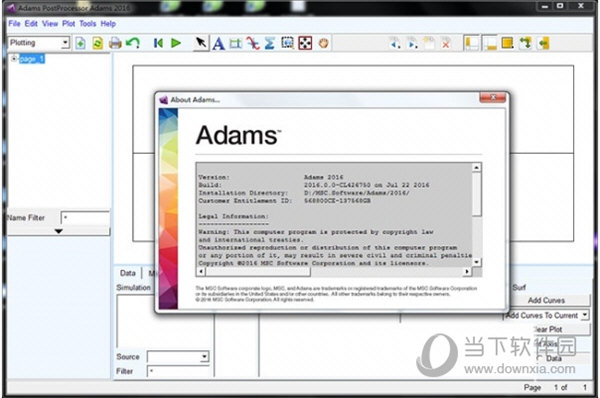
Task: Open the Plot menu
Action: [68, 24]
